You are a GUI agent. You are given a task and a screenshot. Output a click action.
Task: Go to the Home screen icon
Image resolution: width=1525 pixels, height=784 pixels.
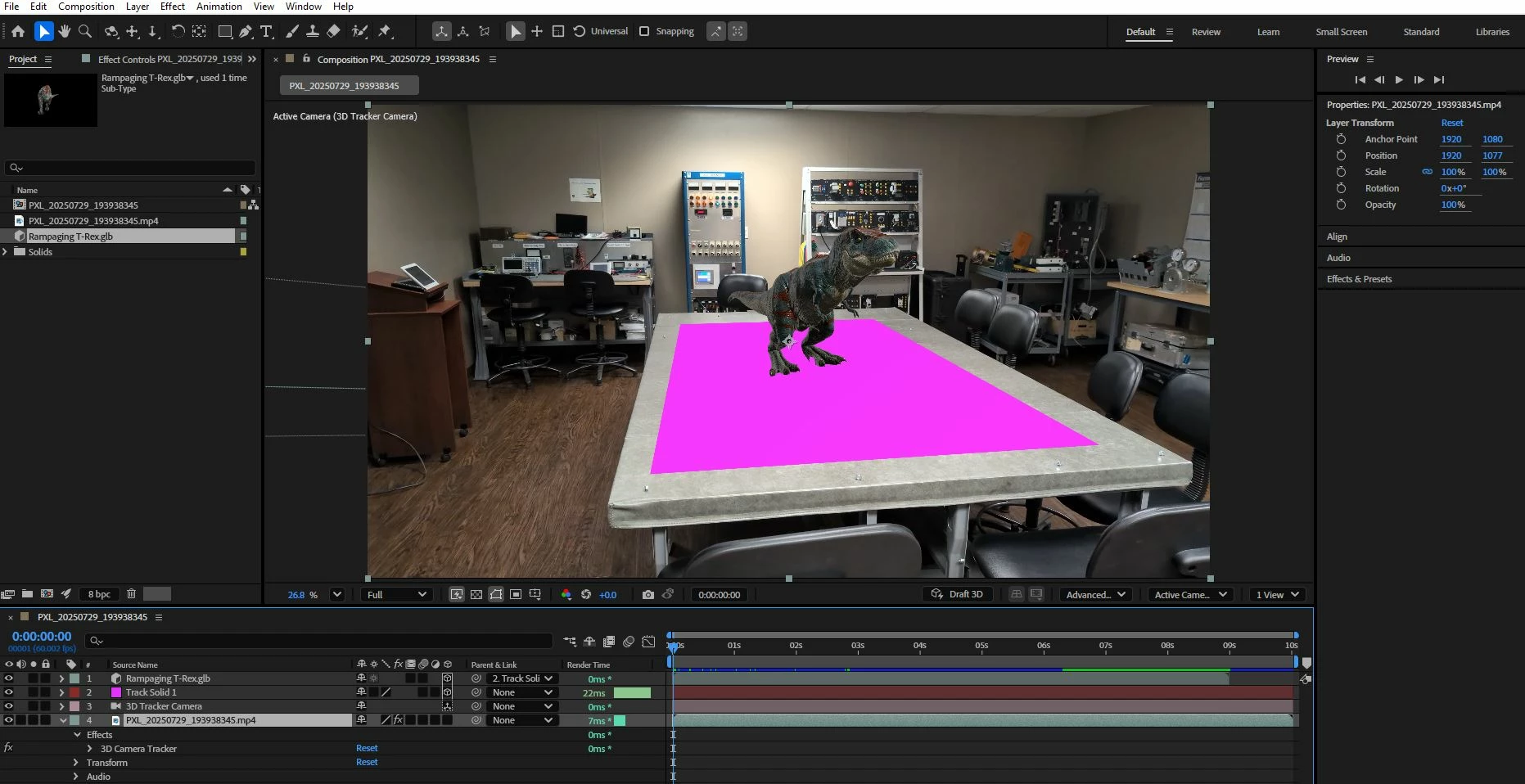click(18, 31)
